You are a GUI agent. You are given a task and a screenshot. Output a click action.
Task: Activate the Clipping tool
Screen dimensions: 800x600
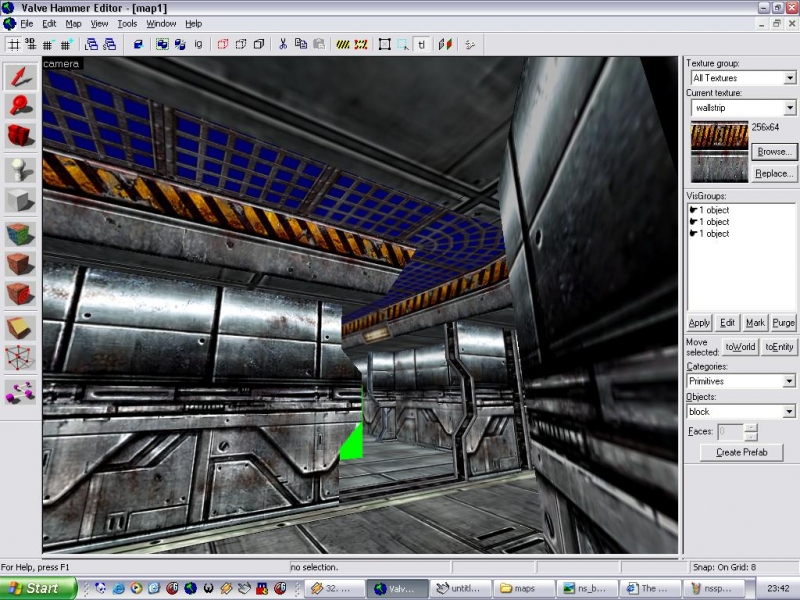[20, 327]
